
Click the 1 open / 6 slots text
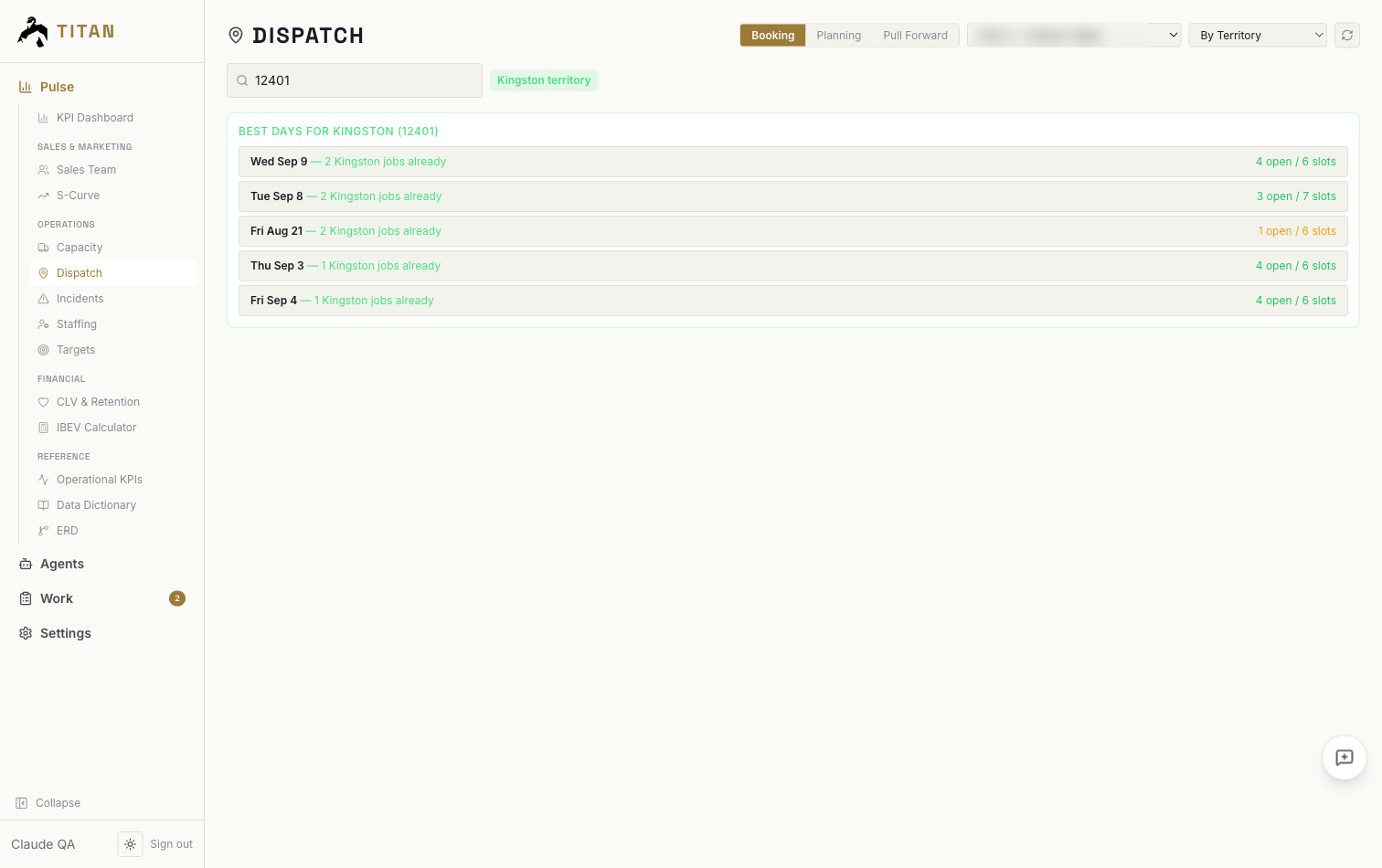click(1297, 231)
